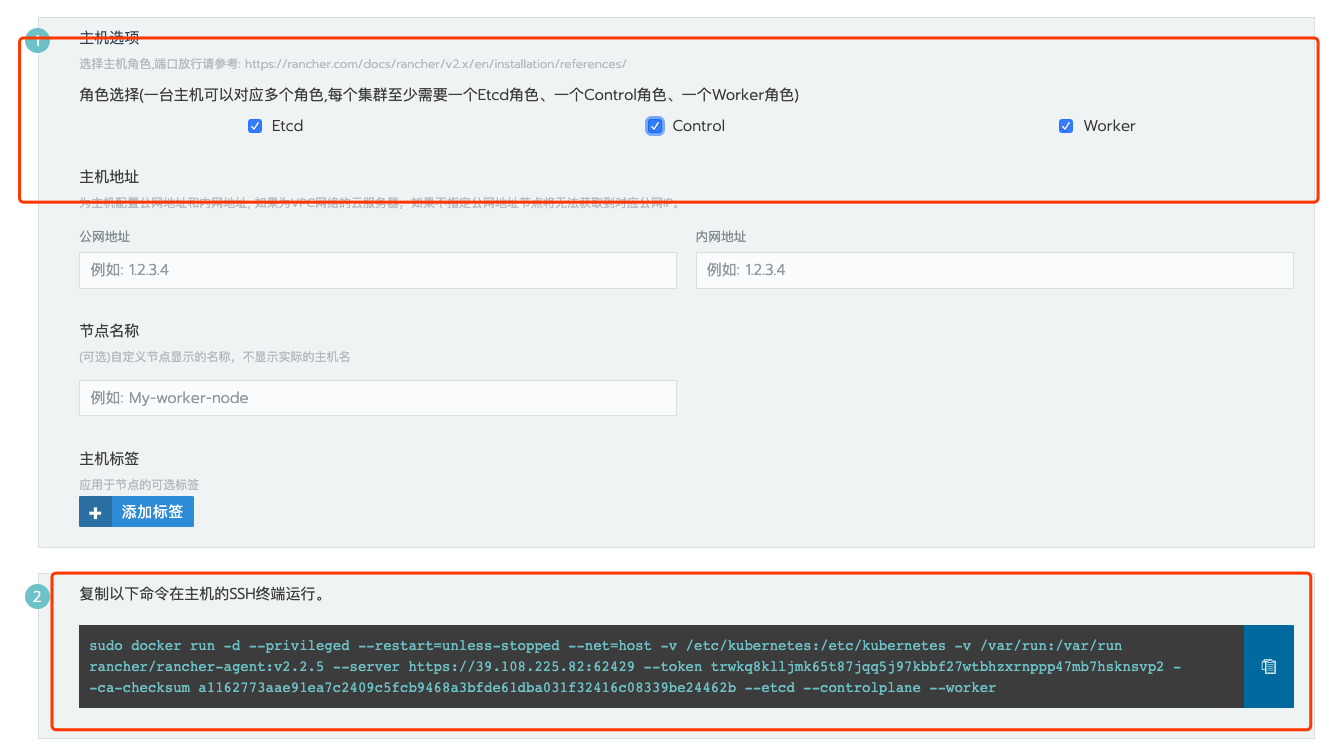The image size is (1335, 748).
Task: Click the plus icon on 添加标签
Action: click(96, 512)
